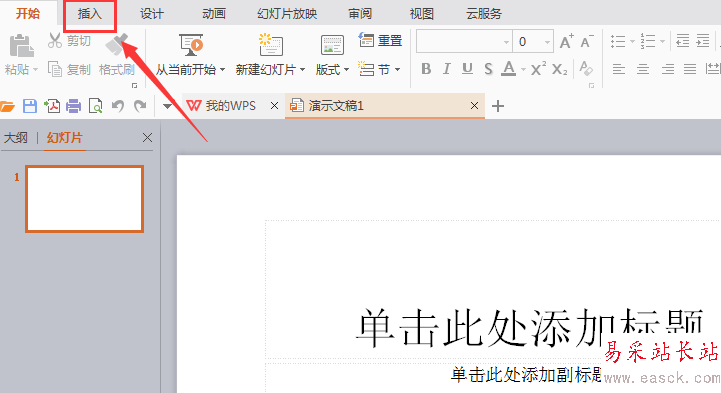Open the Insert (插入) ribbon tab
The image size is (721, 393).
(90, 14)
